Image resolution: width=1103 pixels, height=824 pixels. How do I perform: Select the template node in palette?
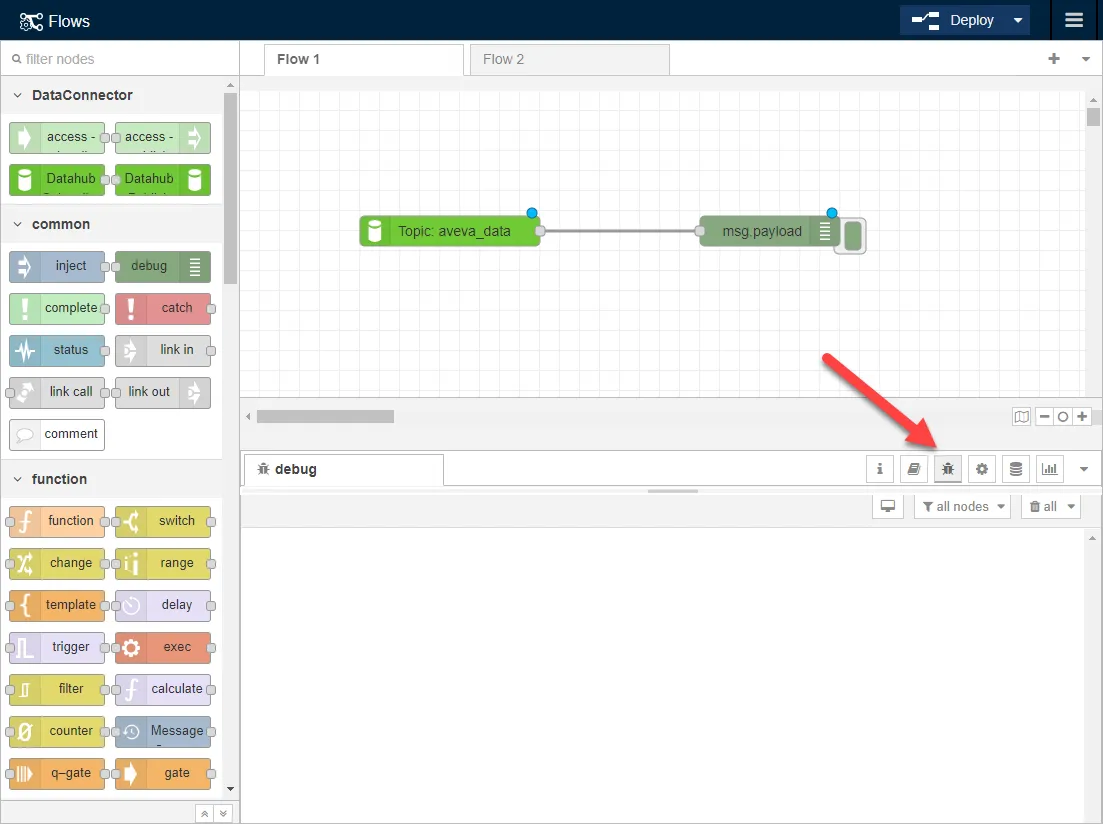pyautogui.click(x=57, y=605)
